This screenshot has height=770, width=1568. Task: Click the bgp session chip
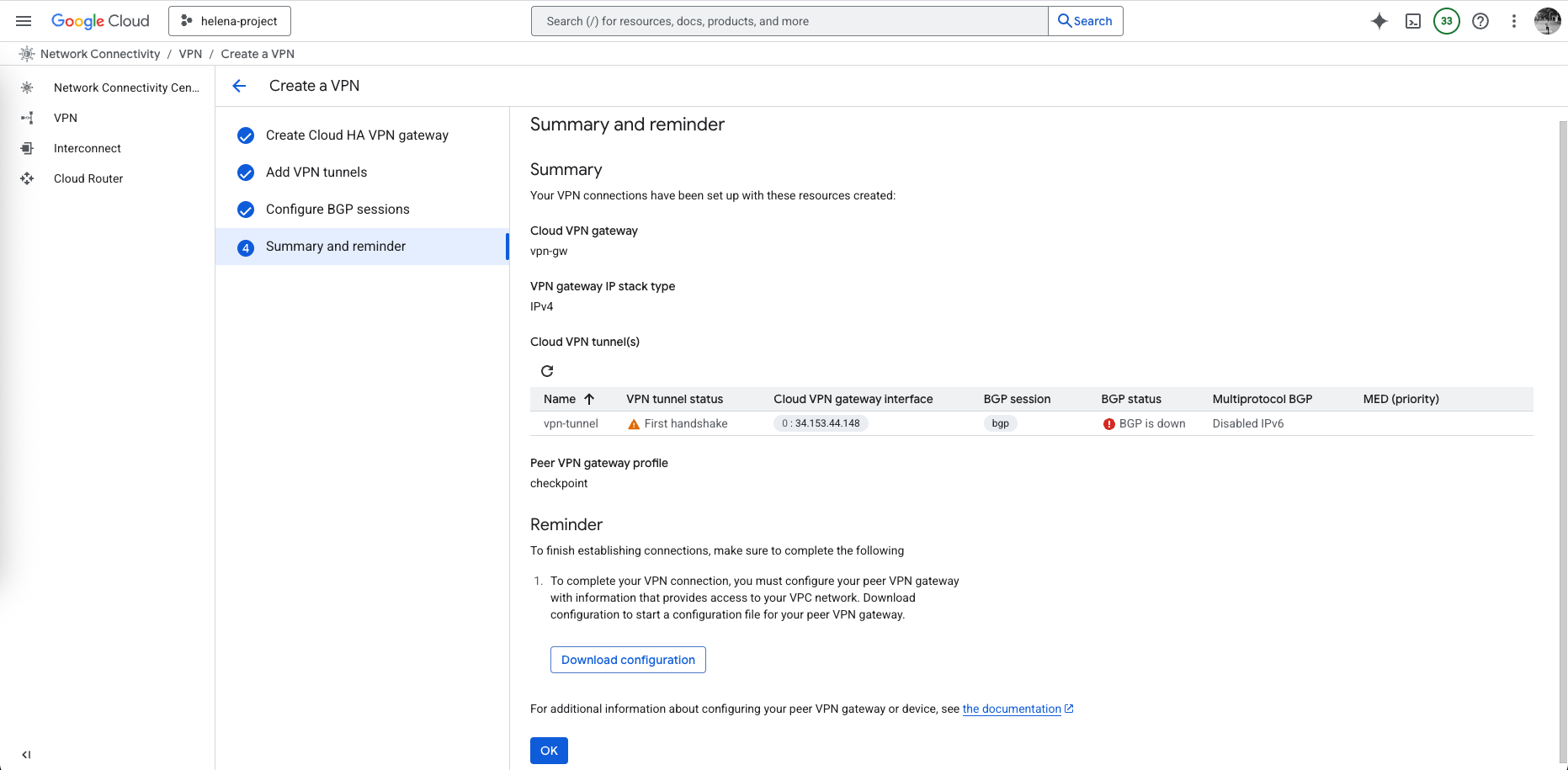(1000, 423)
